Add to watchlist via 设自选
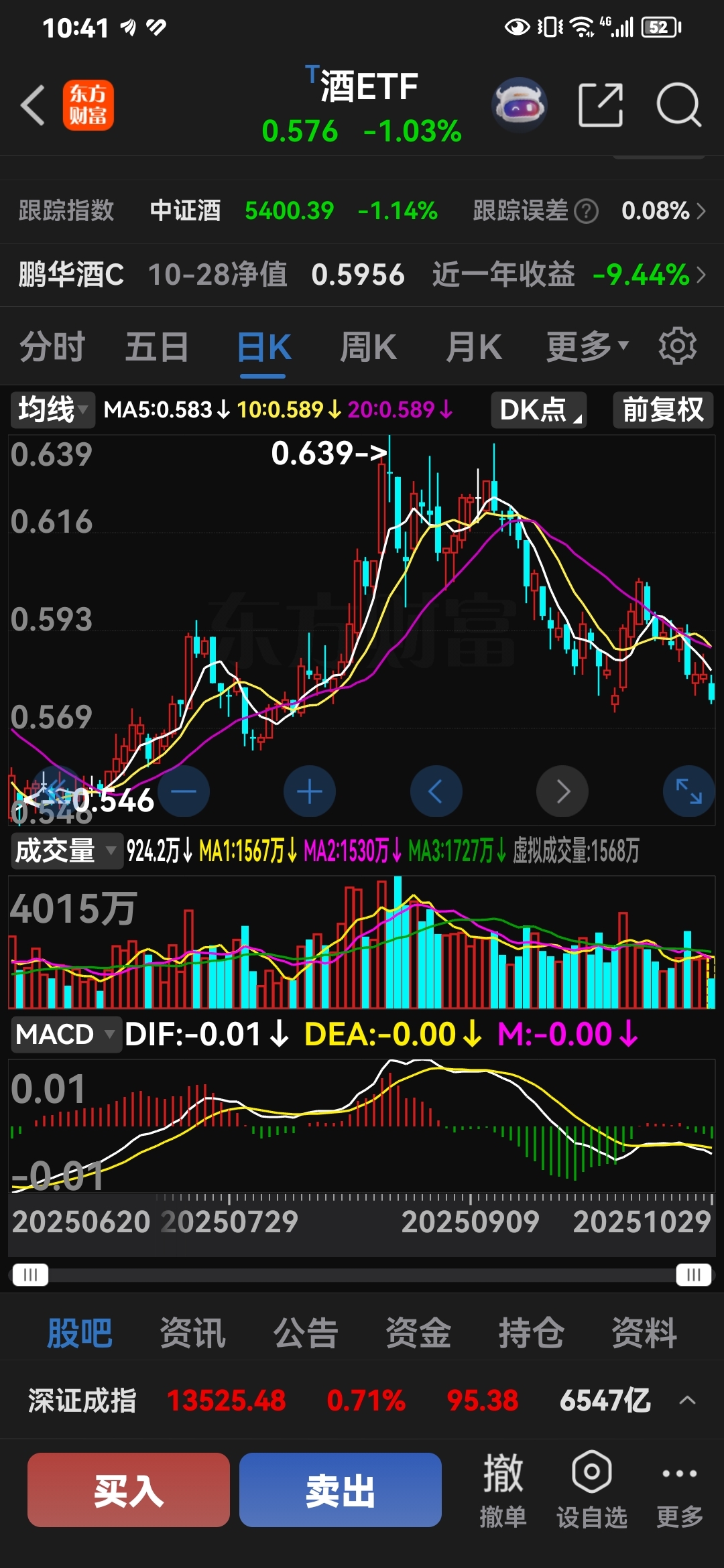The image size is (724, 1568). coord(591,1489)
